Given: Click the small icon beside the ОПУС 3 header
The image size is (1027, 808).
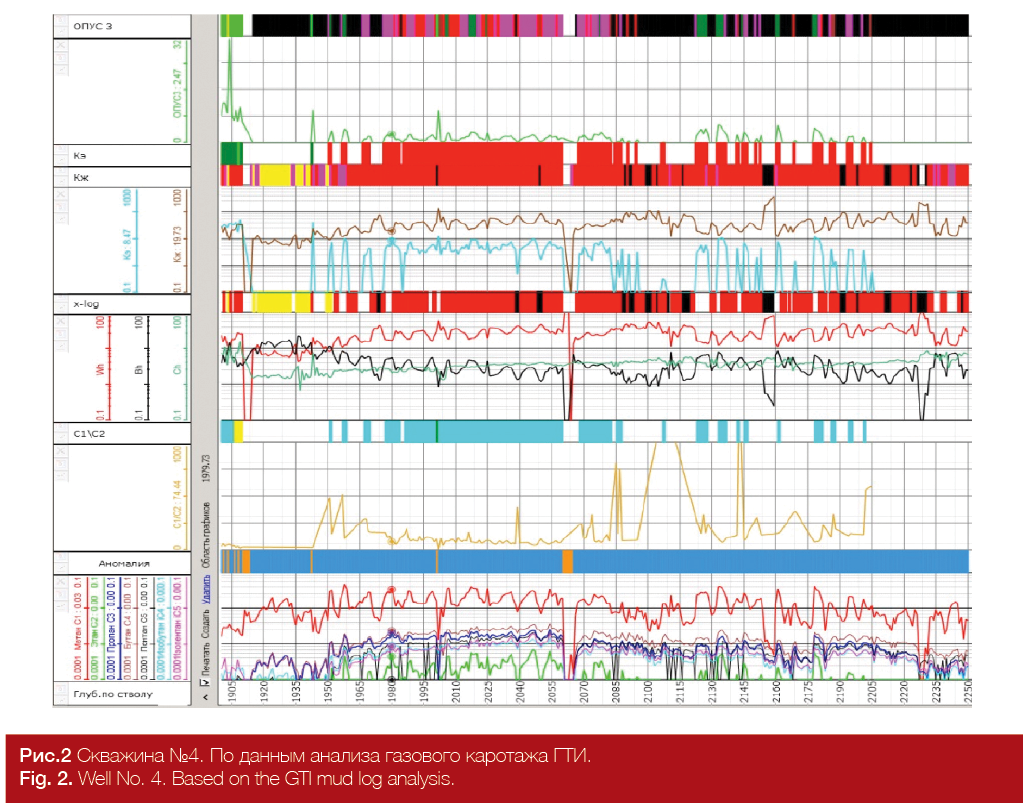Looking at the screenshot, I should click(x=62, y=26).
